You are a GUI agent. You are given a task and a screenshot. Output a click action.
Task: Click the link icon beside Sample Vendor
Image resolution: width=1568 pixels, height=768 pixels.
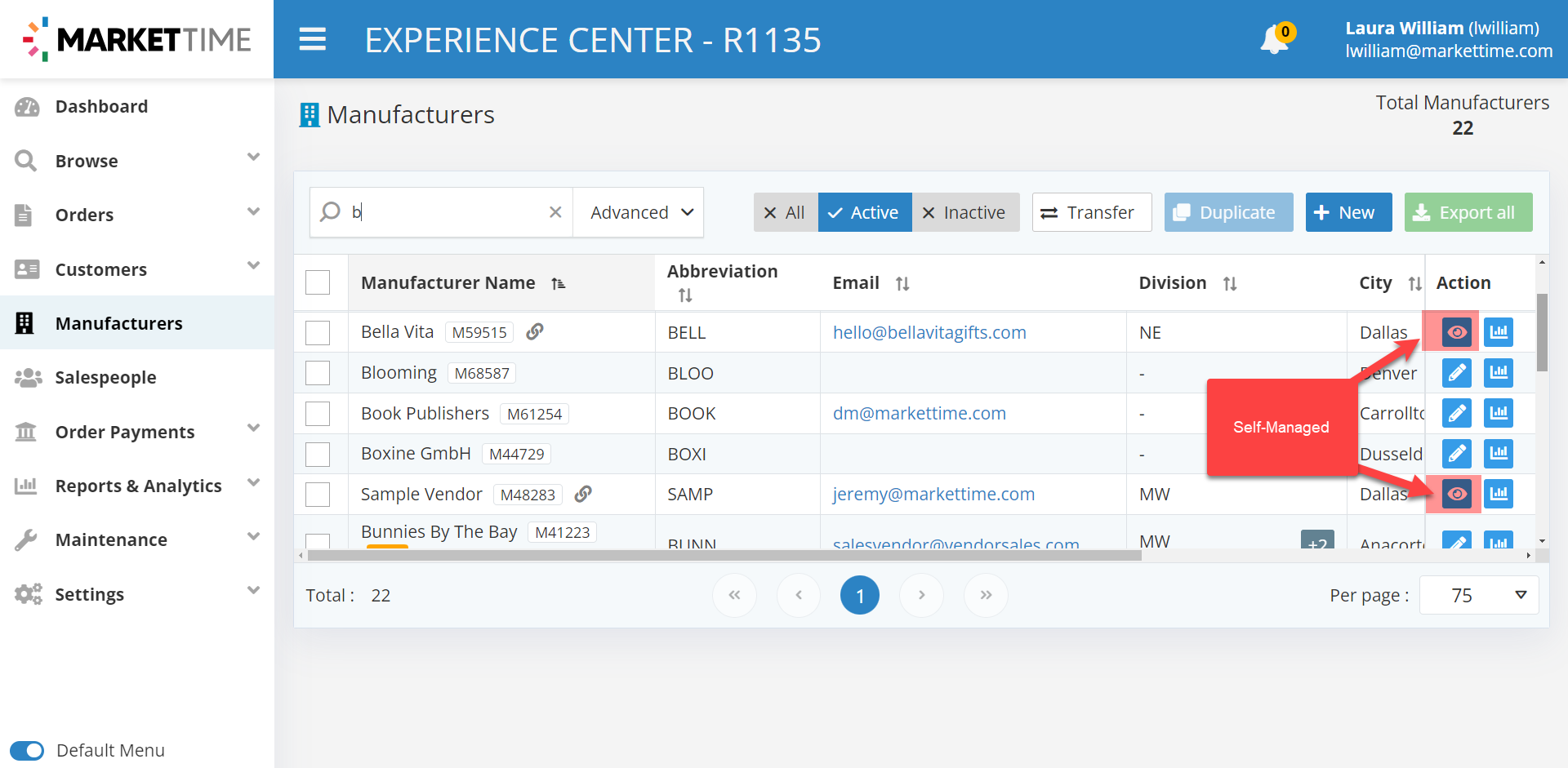[583, 494]
